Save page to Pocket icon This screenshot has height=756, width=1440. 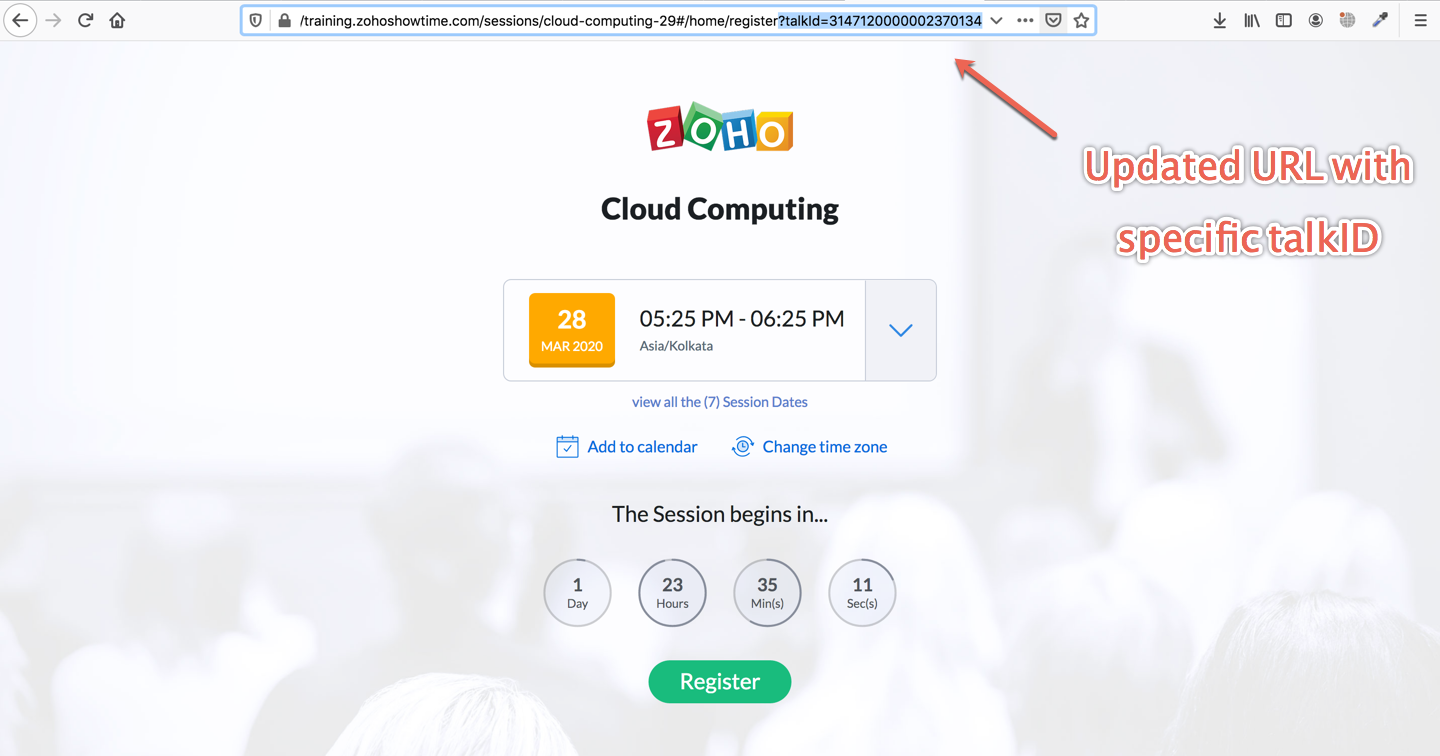click(1053, 20)
